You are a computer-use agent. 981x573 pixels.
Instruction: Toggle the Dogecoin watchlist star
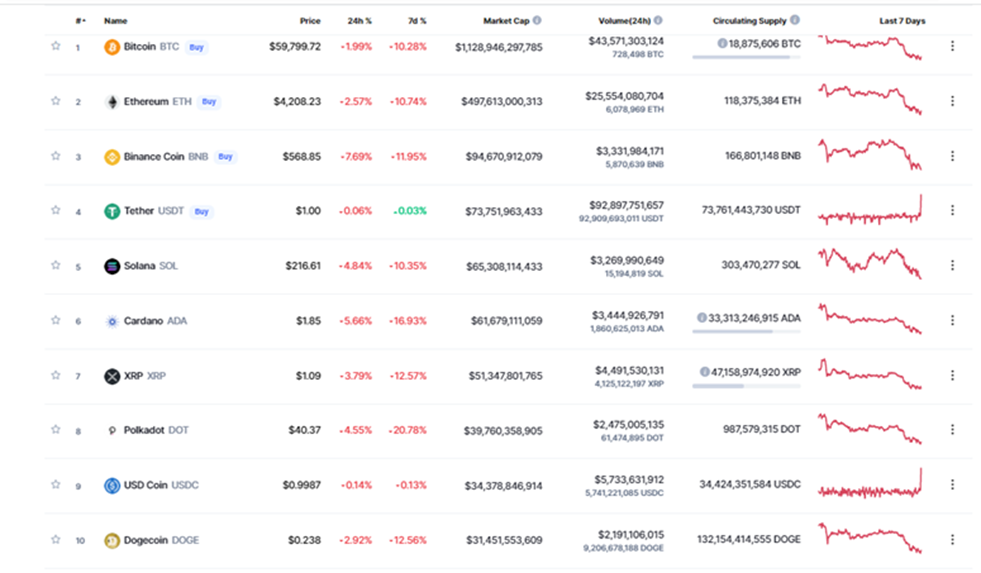[56, 539]
